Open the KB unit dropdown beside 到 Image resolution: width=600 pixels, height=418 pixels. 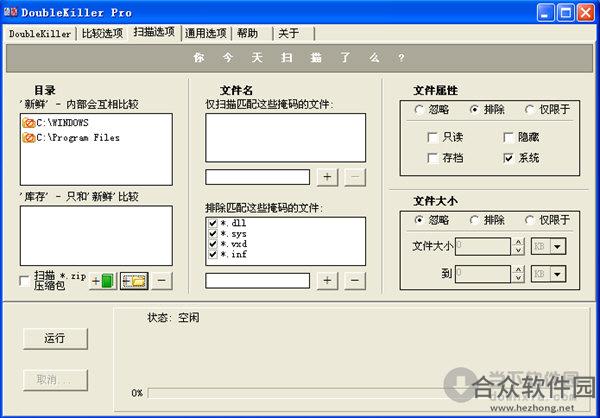point(558,274)
